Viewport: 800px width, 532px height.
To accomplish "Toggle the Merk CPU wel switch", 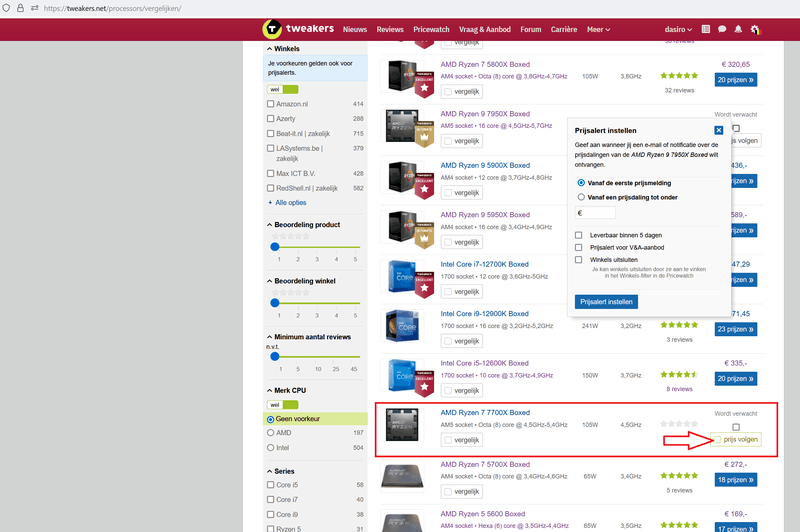I will point(283,404).
